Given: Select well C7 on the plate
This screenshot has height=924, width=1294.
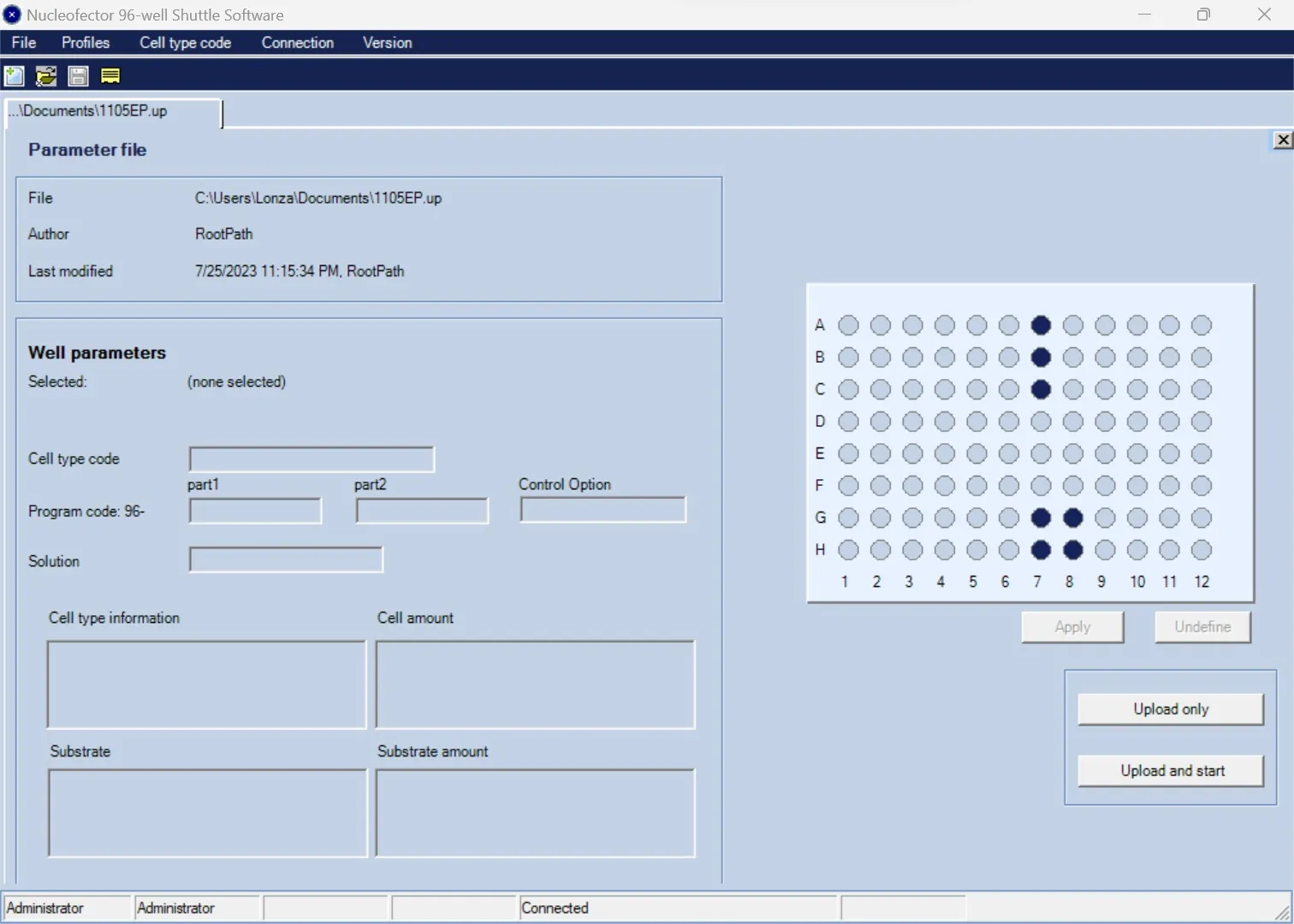Looking at the screenshot, I should click(1041, 389).
